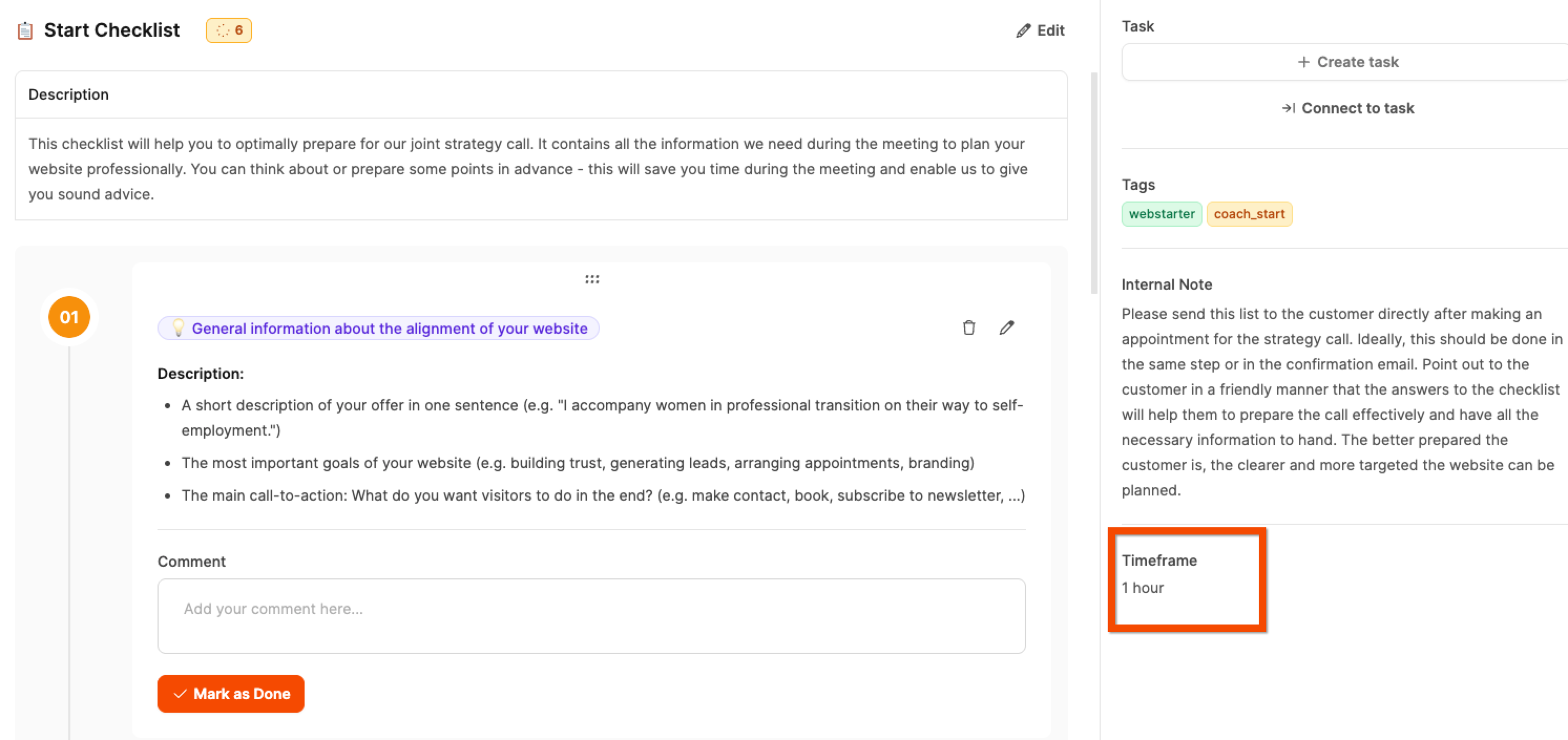Image resolution: width=1568 pixels, height=740 pixels.
Task: Edit step 01 with pencil icon
Action: click(x=1007, y=328)
